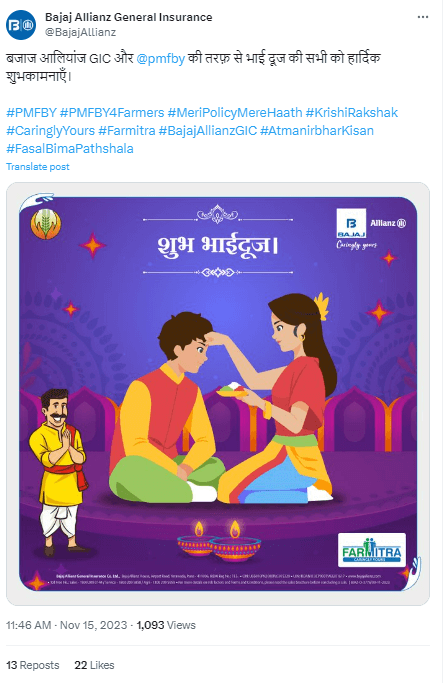Click the Bajaj Allianz profile avatar
The width and height of the screenshot is (445, 688).
[x=21, y=25]
